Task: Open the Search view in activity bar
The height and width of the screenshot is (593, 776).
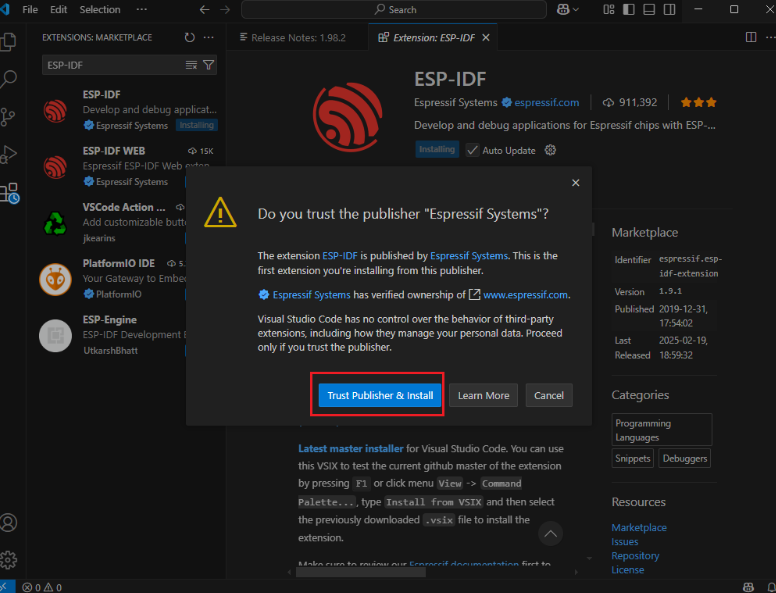Action: [8, 79]
